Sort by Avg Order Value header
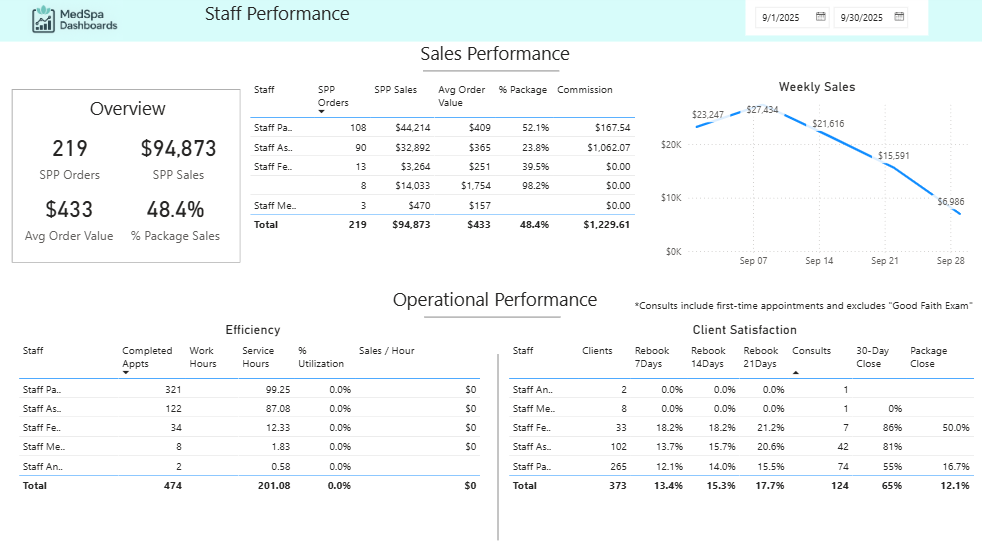 tap(461, 96)
